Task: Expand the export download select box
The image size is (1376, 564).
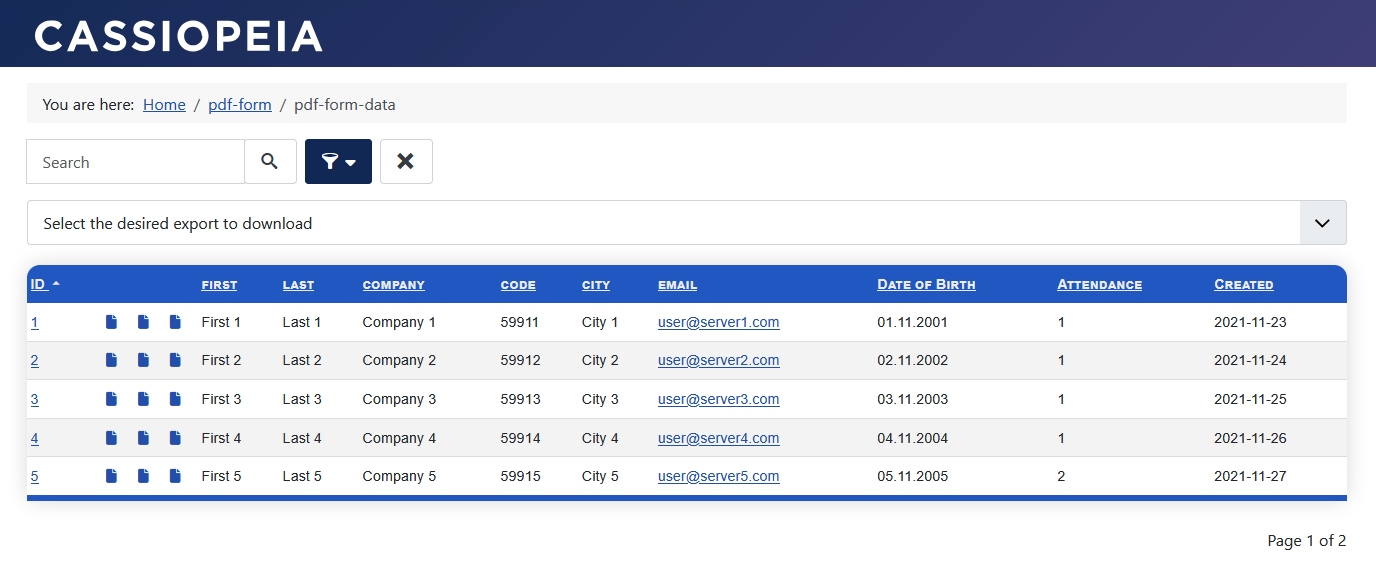Action: coord(686,222)
